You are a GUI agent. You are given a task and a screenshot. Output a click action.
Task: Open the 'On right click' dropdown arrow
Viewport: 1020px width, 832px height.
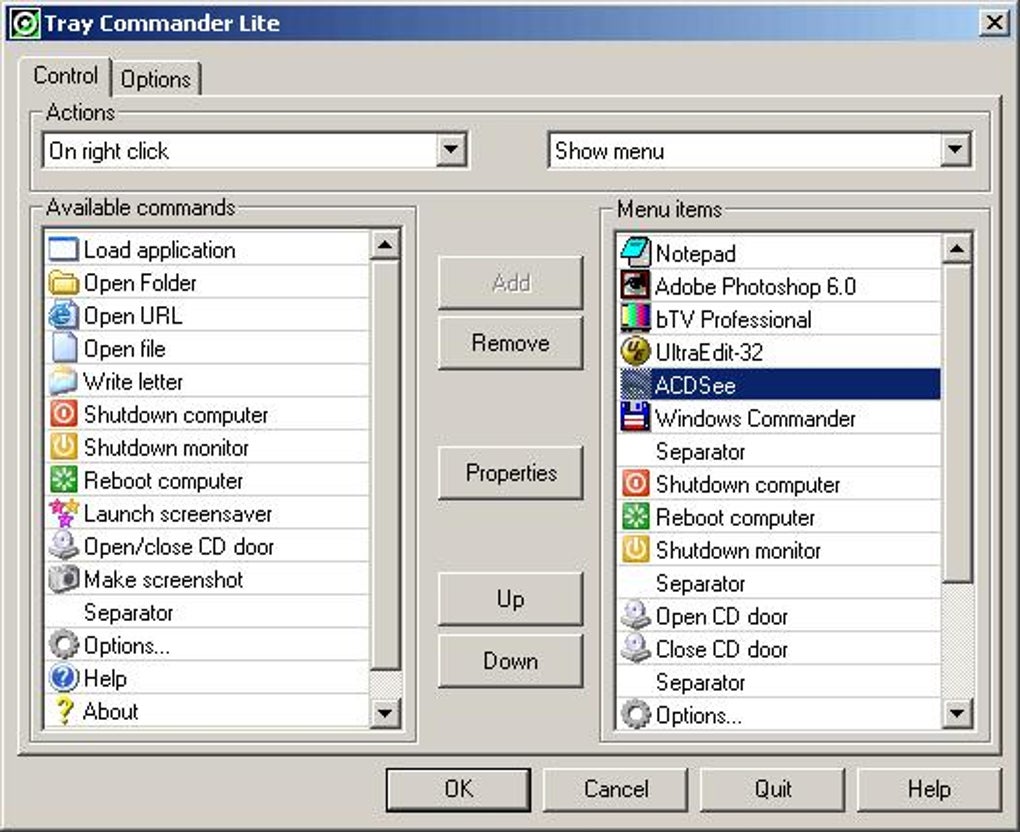(450, 151)
